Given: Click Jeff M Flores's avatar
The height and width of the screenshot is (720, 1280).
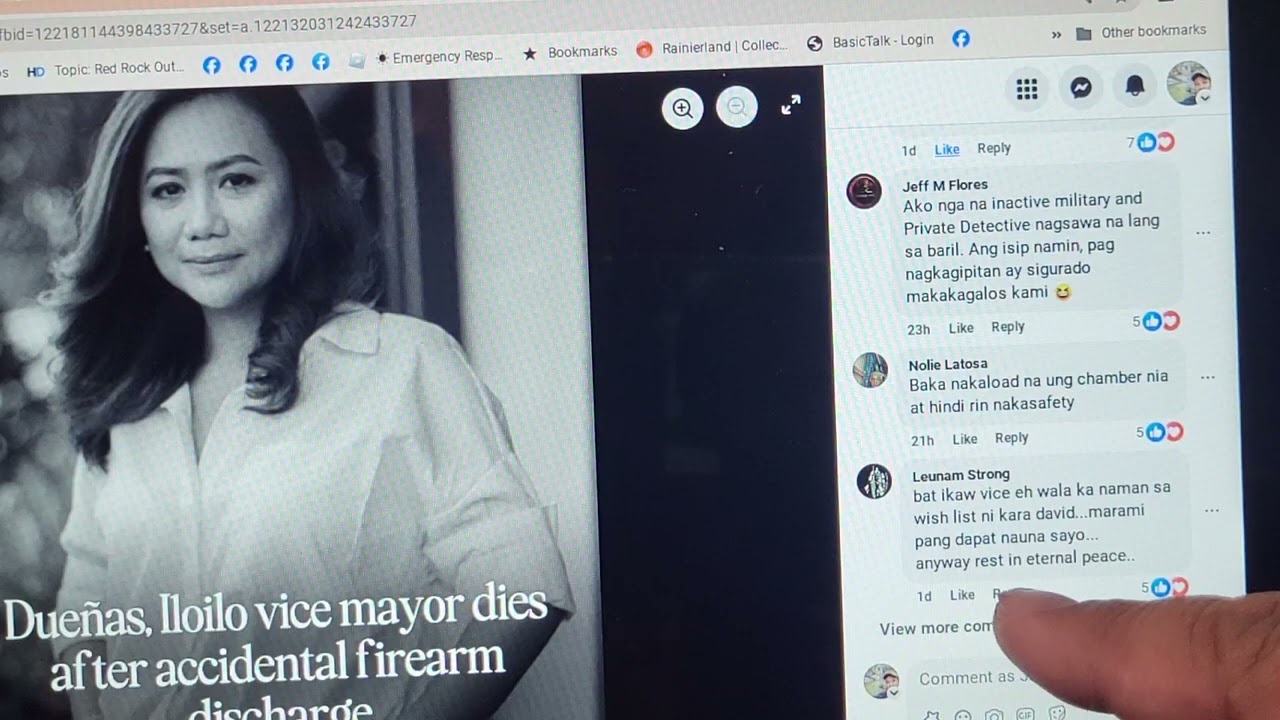Looking at the screenshot, I should tap(864, 191).
